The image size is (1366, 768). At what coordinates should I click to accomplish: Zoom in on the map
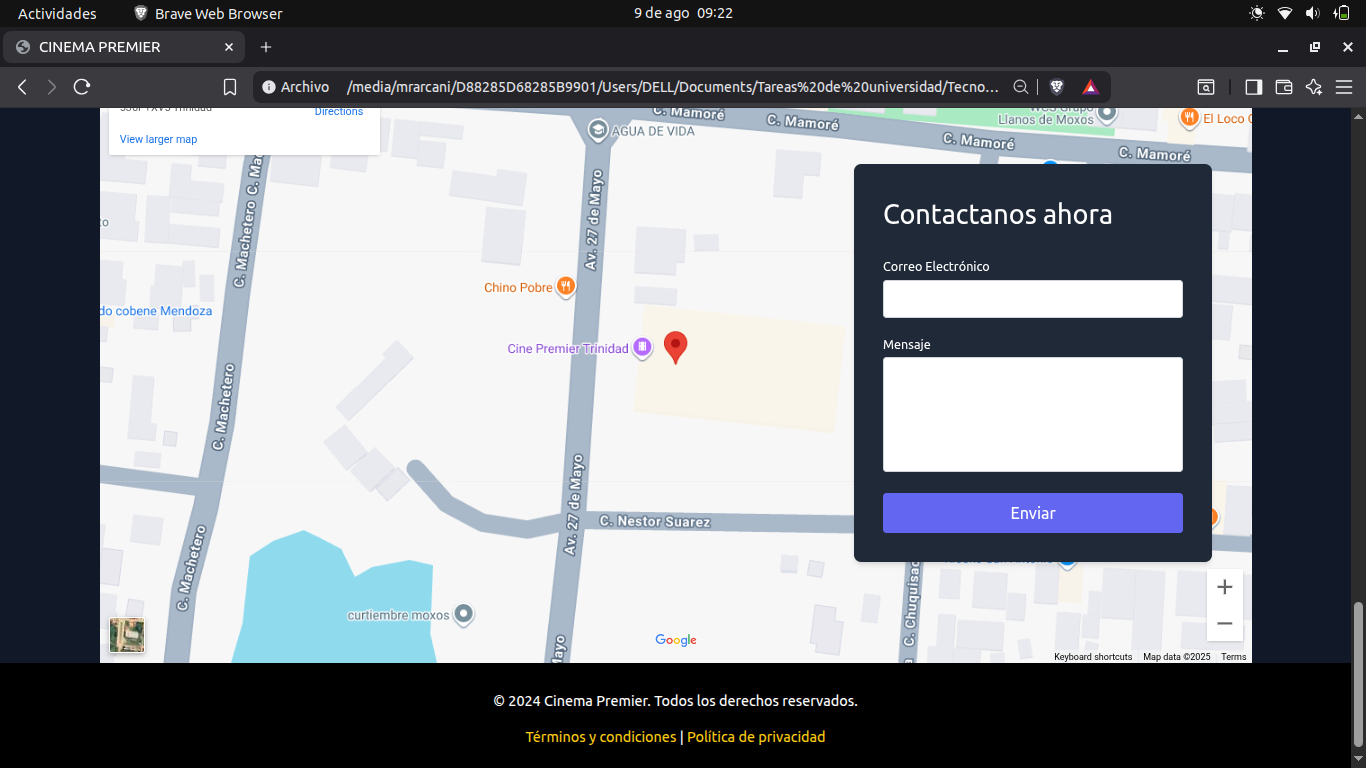point(1225,587)
